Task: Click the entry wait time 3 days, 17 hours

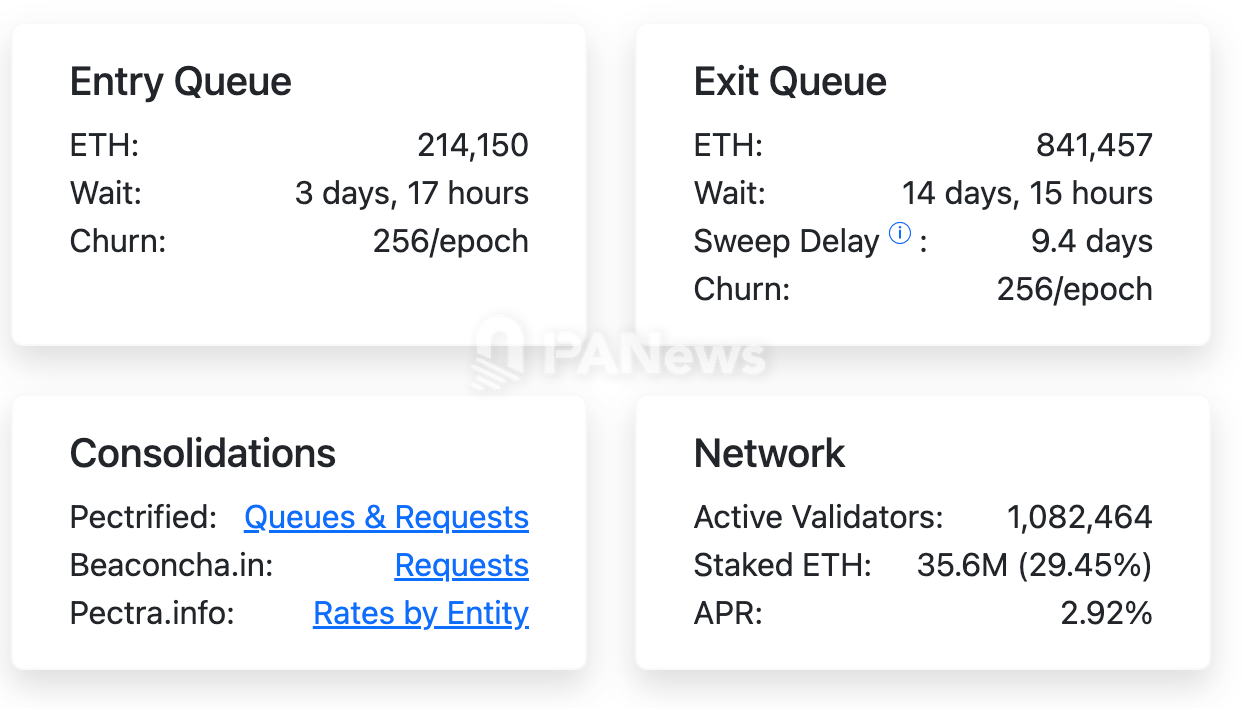Action: click(411, 193)
